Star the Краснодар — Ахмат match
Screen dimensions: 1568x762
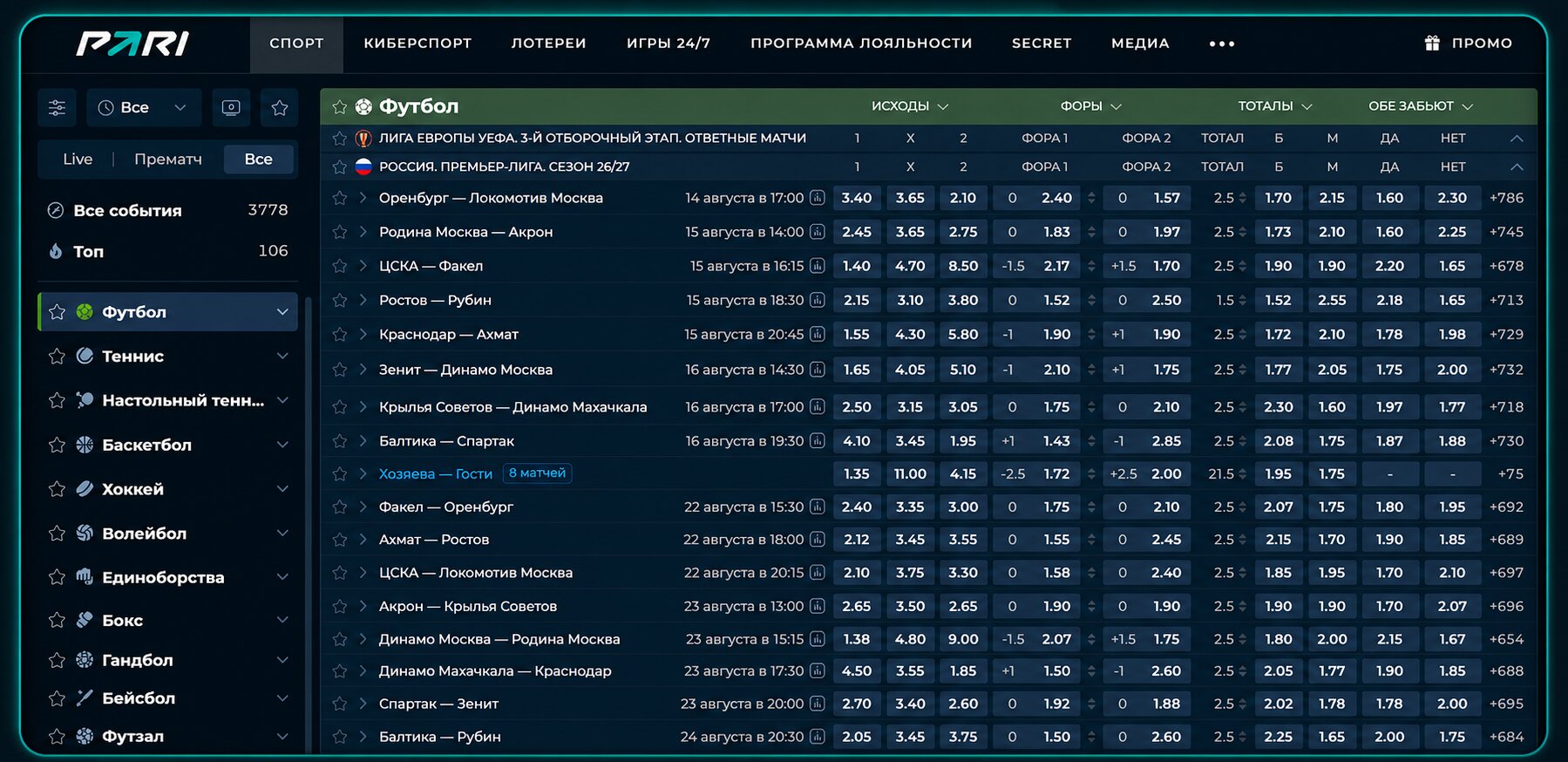[x=340, y=334]
